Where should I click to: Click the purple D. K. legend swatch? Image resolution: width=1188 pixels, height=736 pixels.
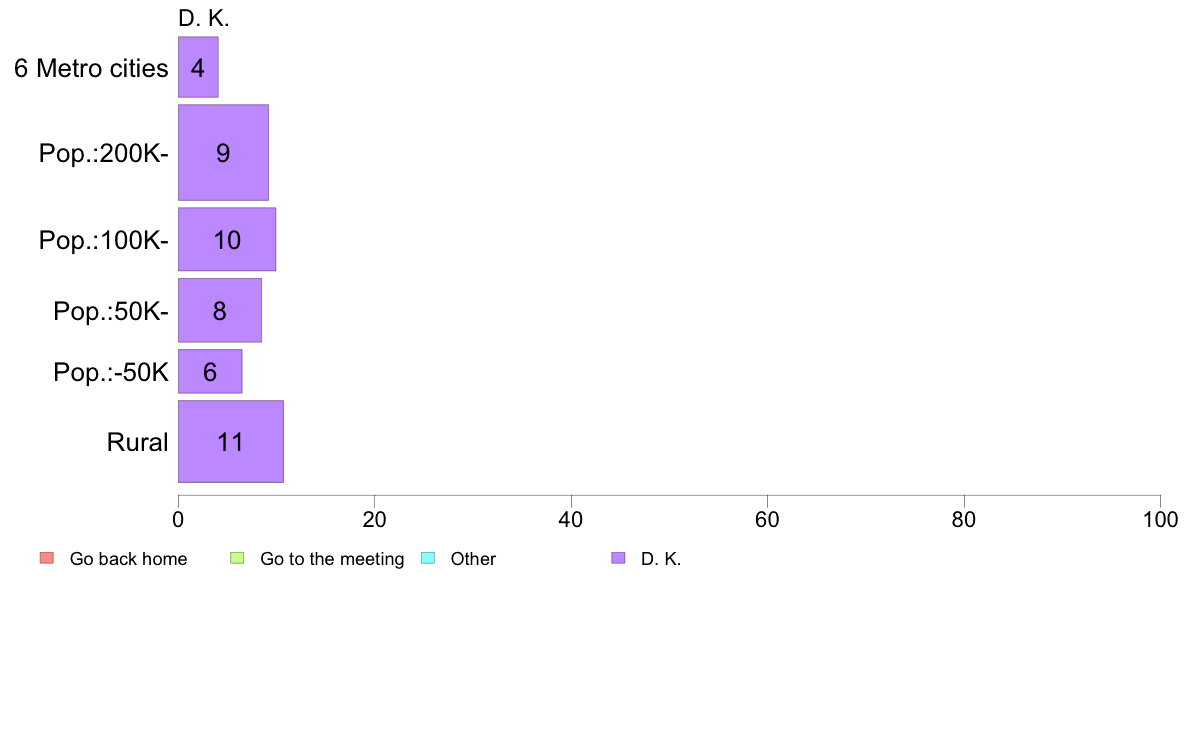tap(618, 559)
